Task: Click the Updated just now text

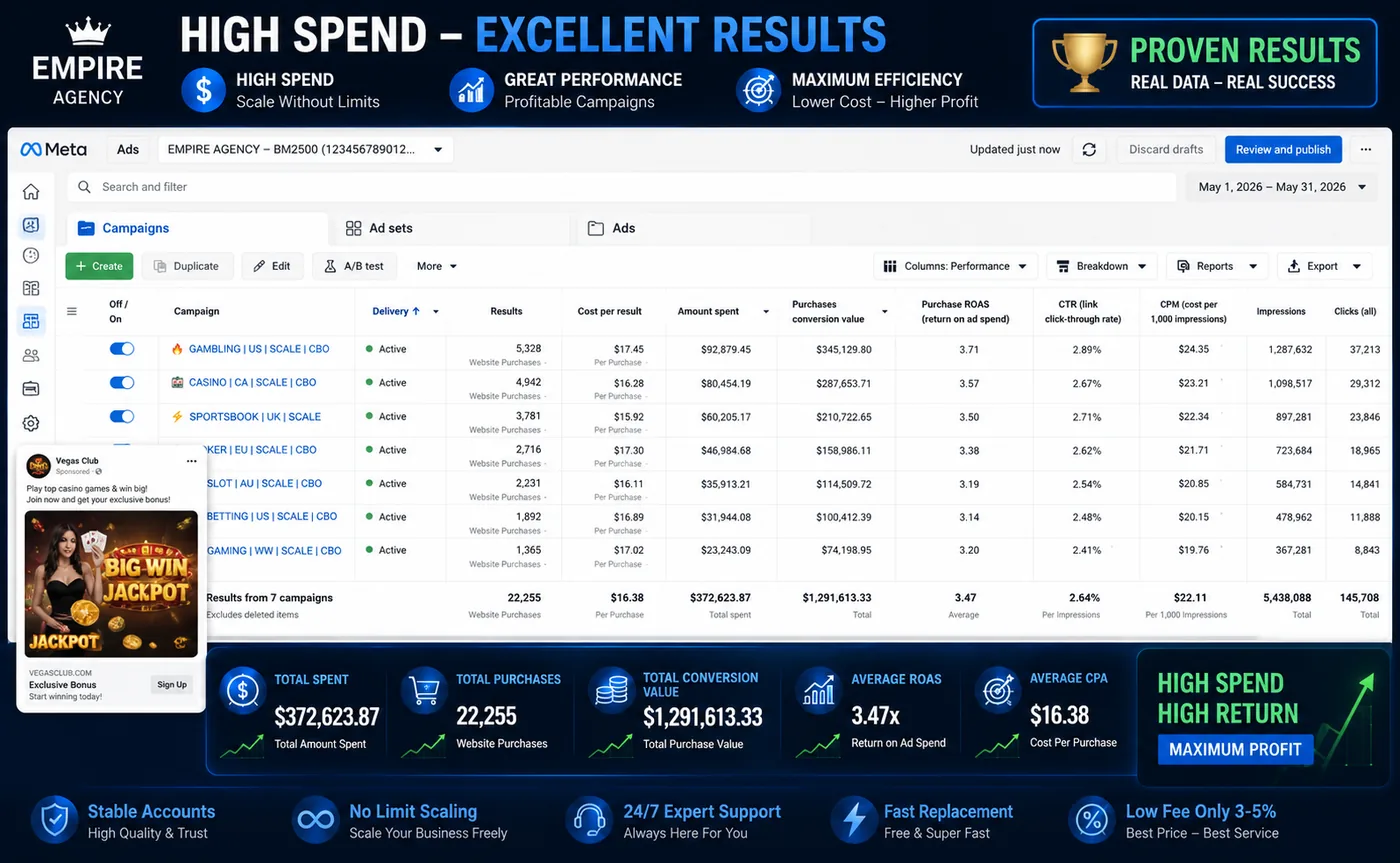Action: click(x=1015, y=150)
